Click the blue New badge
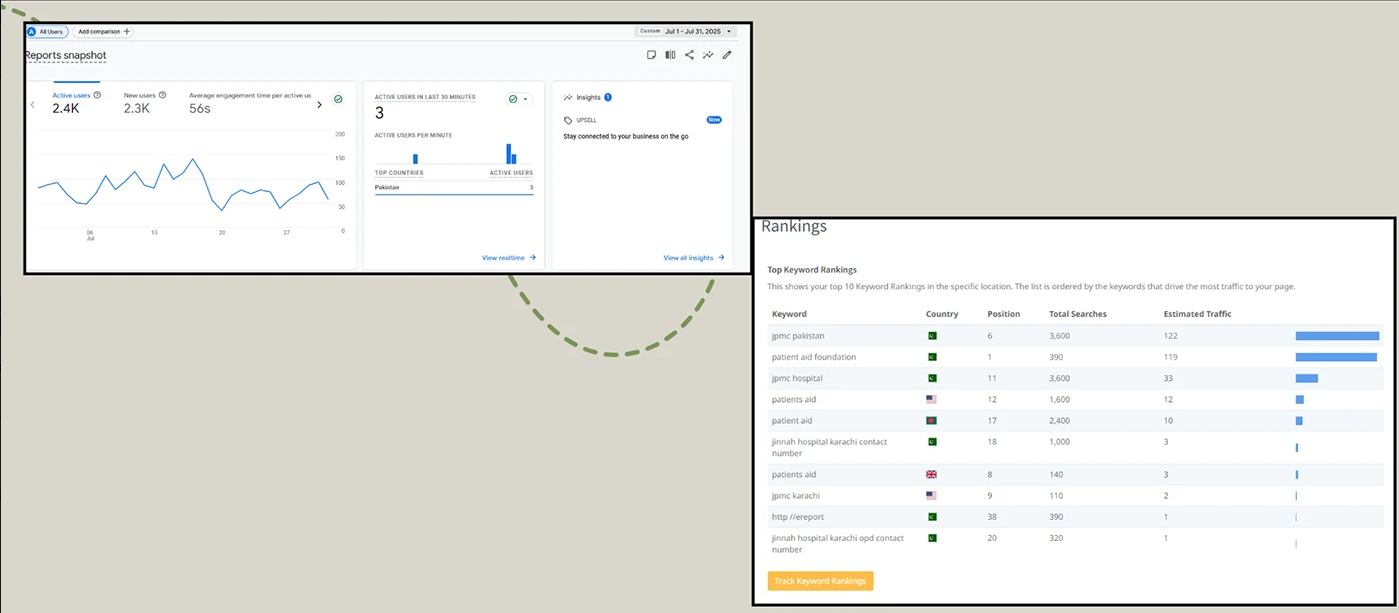Image resolution: width=1399 pixels, height=613 pixels. (714, 120)
